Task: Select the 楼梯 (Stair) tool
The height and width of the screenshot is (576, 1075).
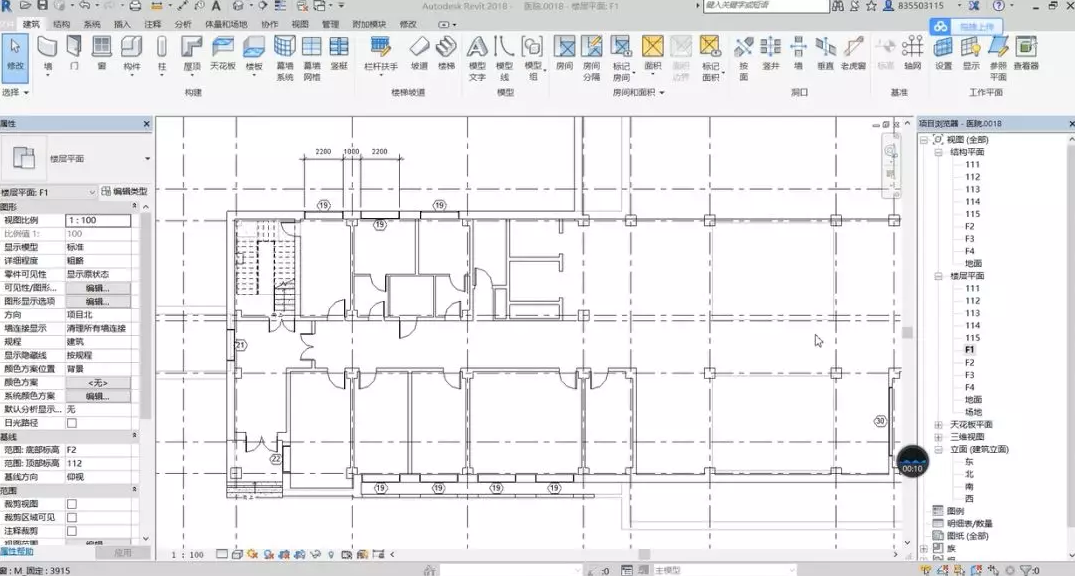Action: pyautogui.click(x=446, y=54)
